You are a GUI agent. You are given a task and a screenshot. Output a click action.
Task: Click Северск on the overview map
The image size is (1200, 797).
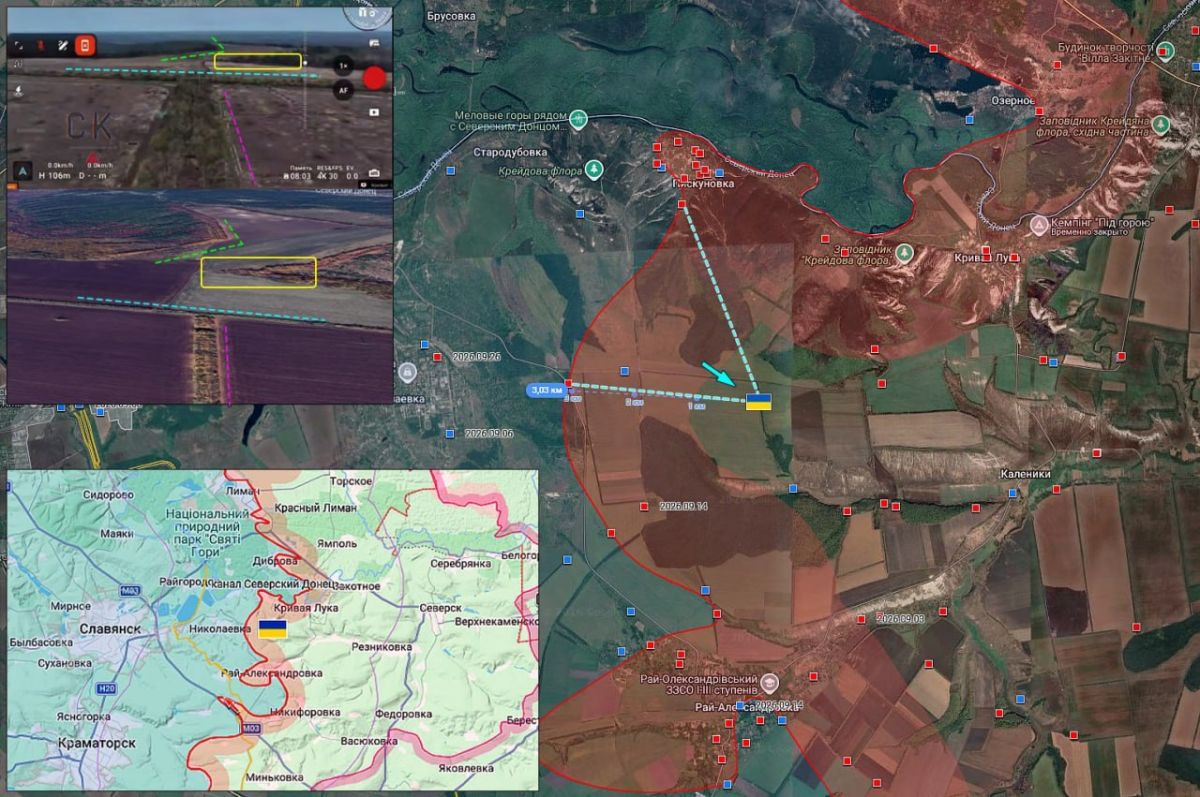click(439, 608)
